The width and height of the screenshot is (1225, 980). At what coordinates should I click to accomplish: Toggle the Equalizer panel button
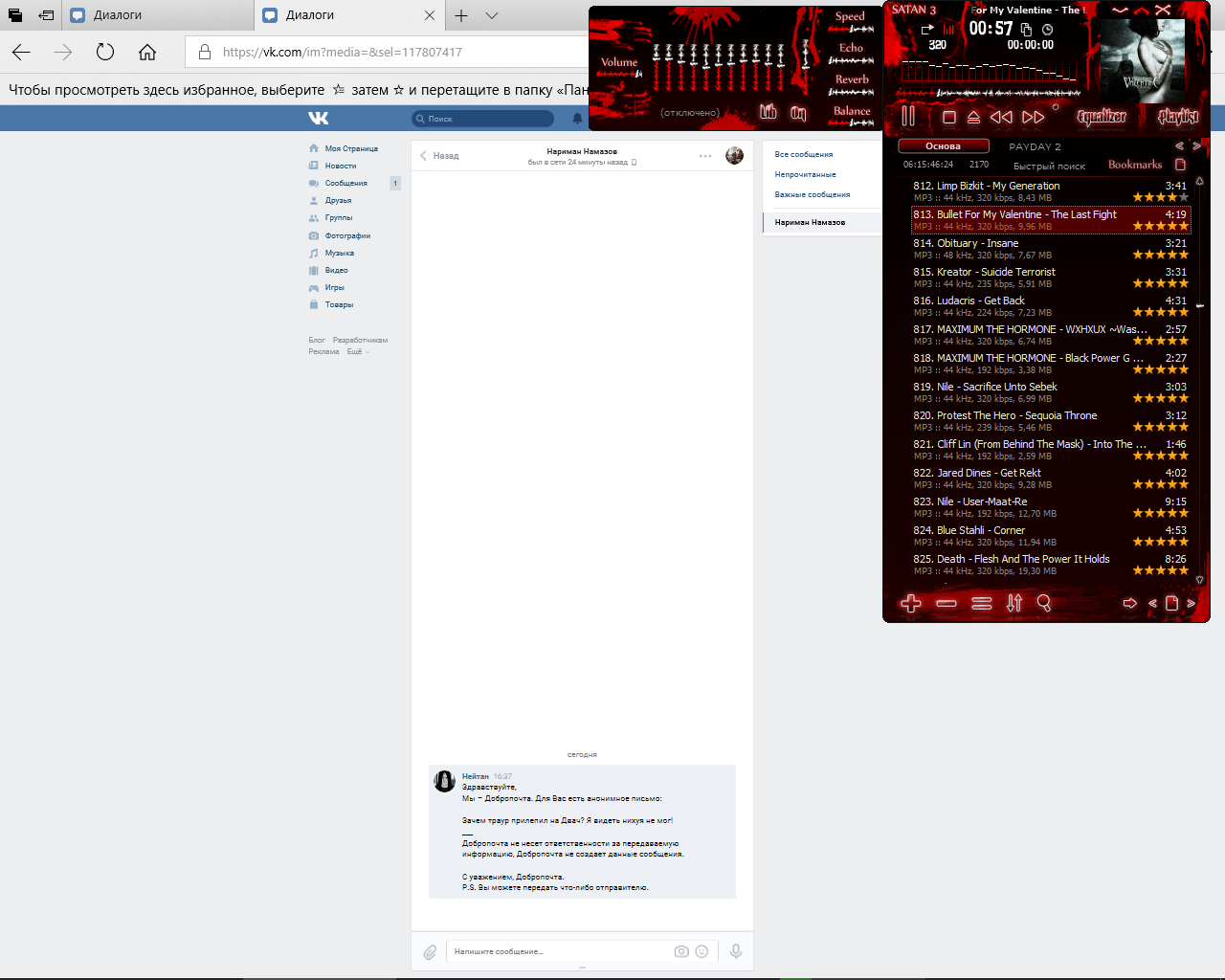tap(1102, 117)
